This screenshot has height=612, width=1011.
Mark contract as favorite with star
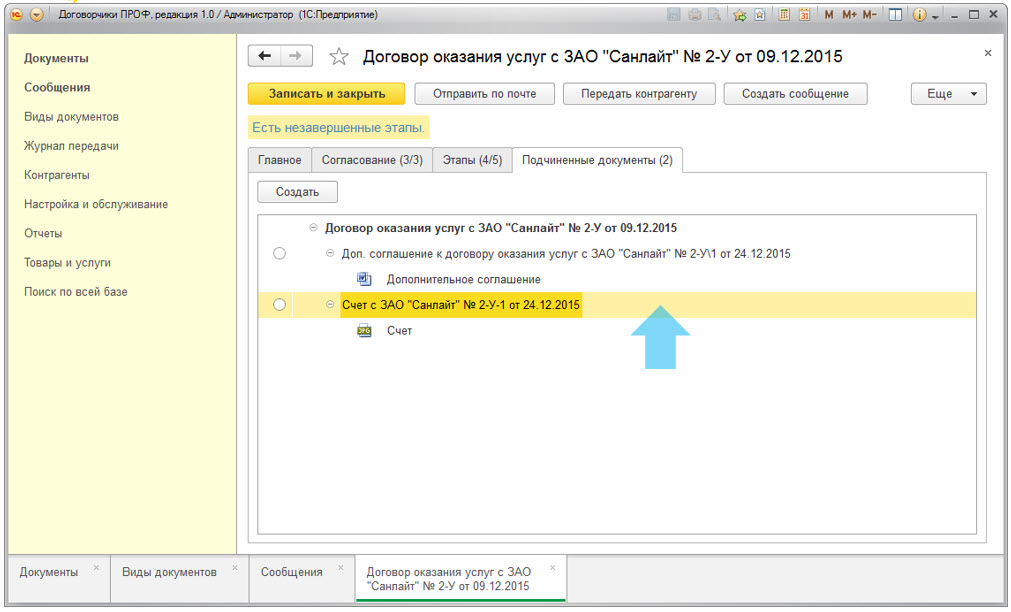(339, 57)
